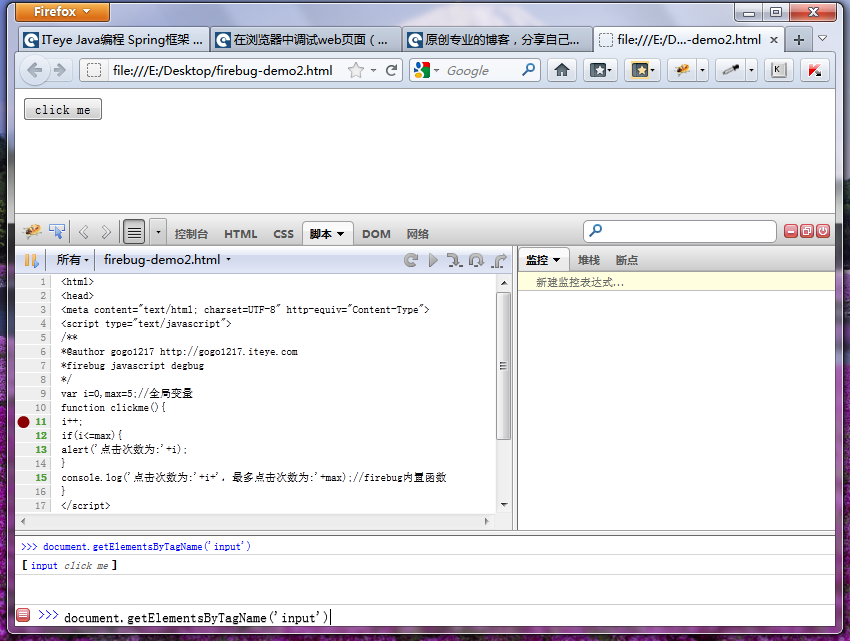Click the Step Over debugger icon
Image resolution: width=850 pixels, height=641 pixels.
tap(475, 260)
